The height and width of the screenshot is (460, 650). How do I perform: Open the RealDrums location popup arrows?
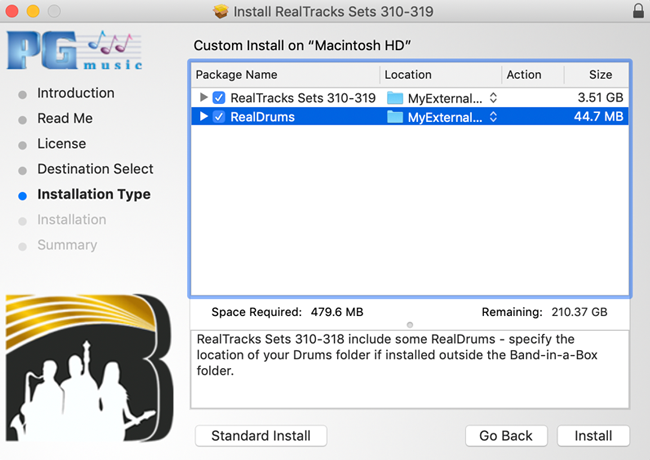[493, 117]
